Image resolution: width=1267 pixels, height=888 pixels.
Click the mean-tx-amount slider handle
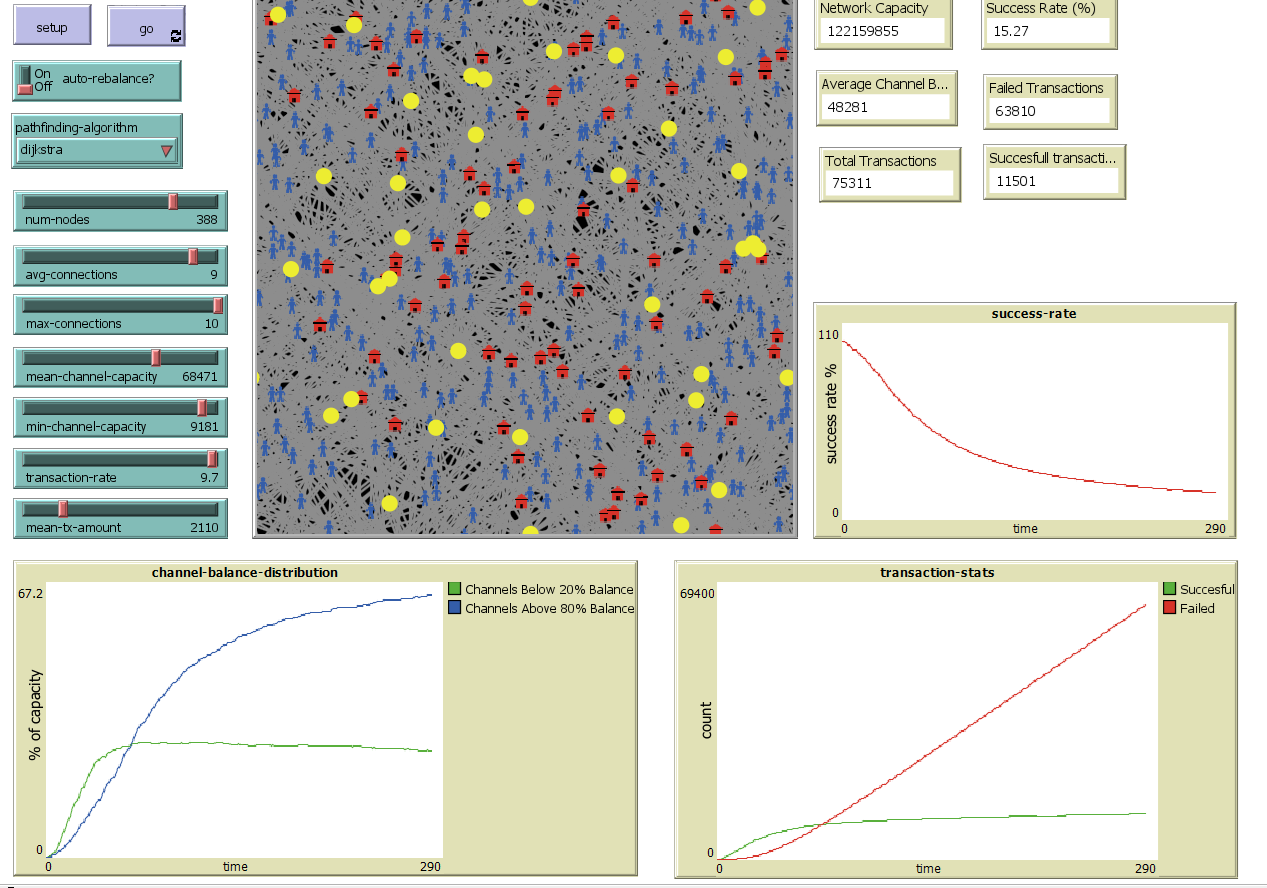point(62,508)
